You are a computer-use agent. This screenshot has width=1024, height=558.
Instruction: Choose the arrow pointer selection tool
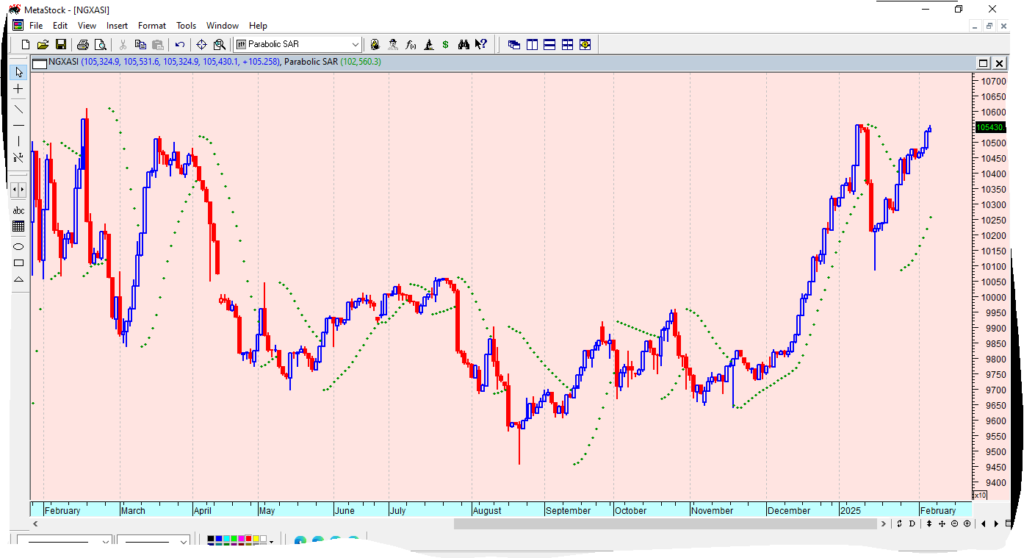[18, 72]
